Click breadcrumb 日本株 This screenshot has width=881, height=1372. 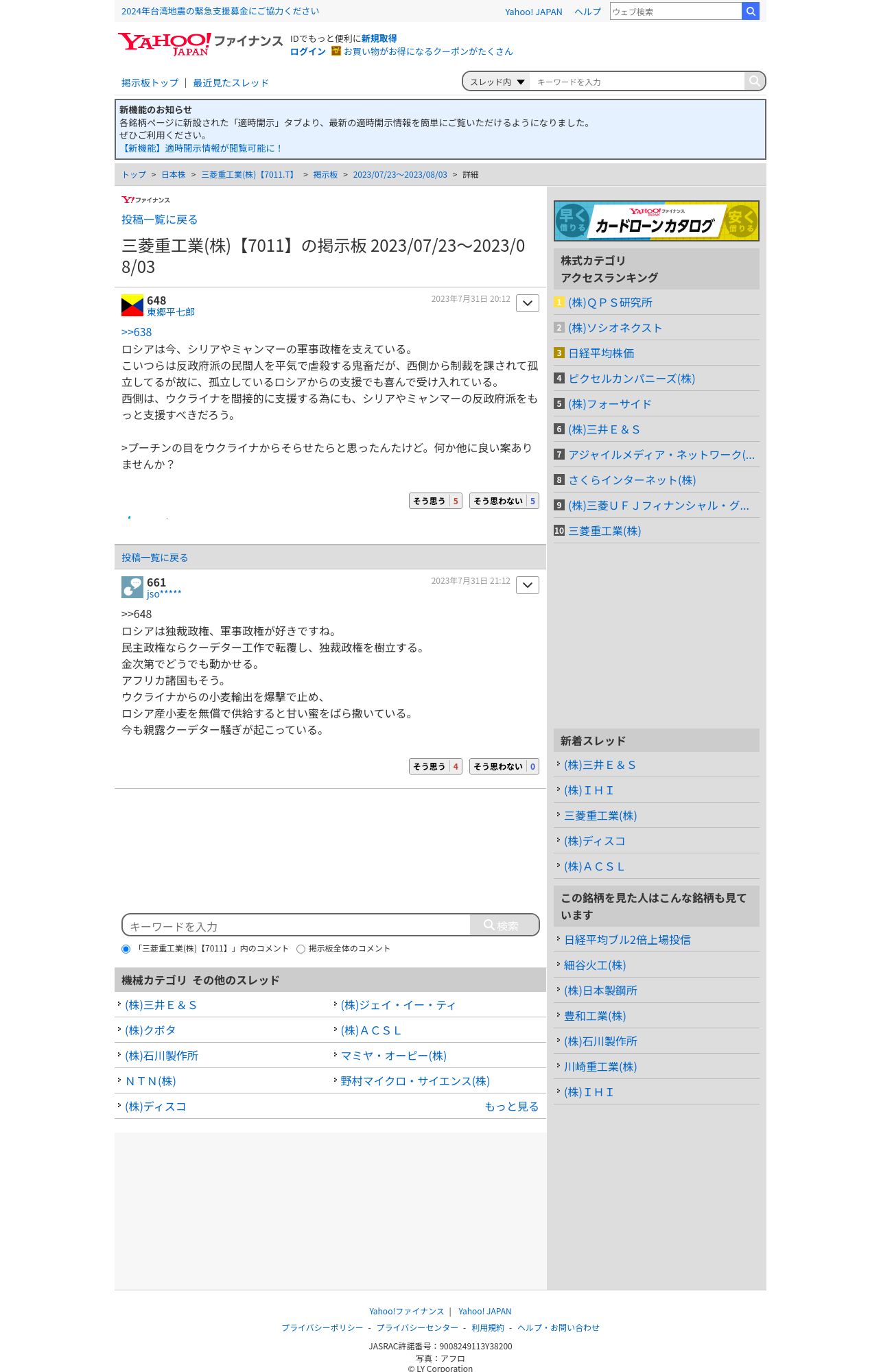coord(174,175)
